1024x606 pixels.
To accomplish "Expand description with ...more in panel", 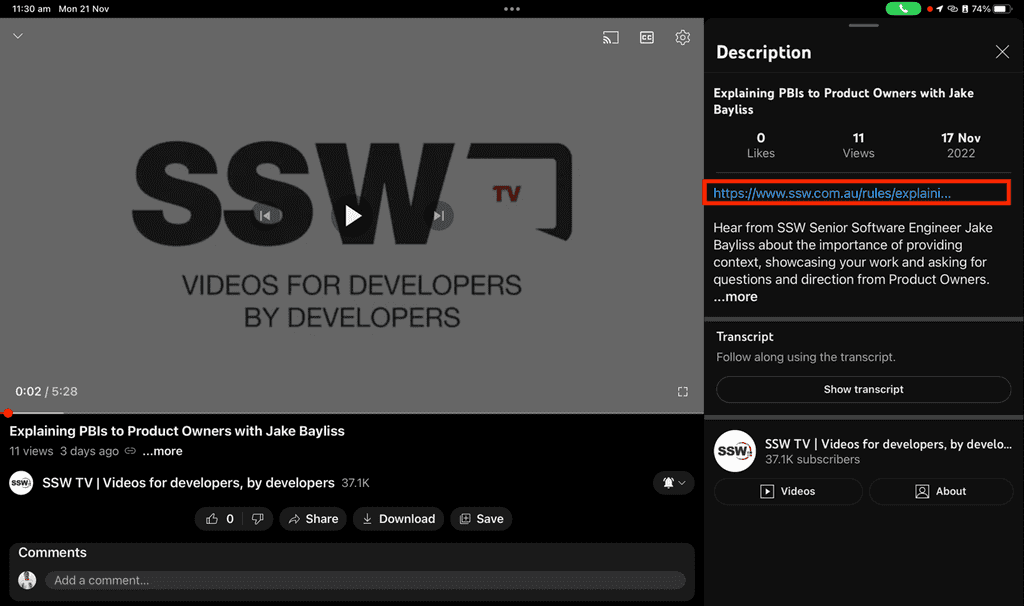I will [x=735, y=297].
